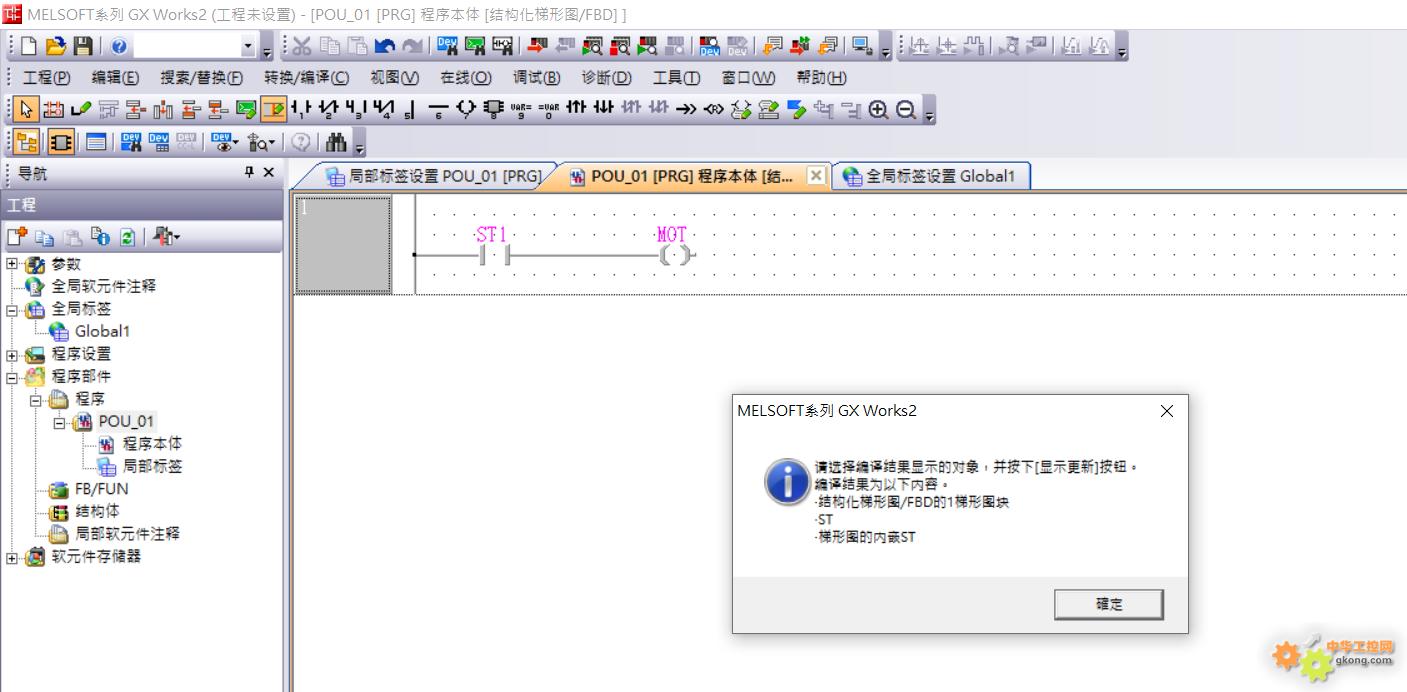Select FB/FUN in the project tree
The image size is (1407, 692).
point(101,489)
